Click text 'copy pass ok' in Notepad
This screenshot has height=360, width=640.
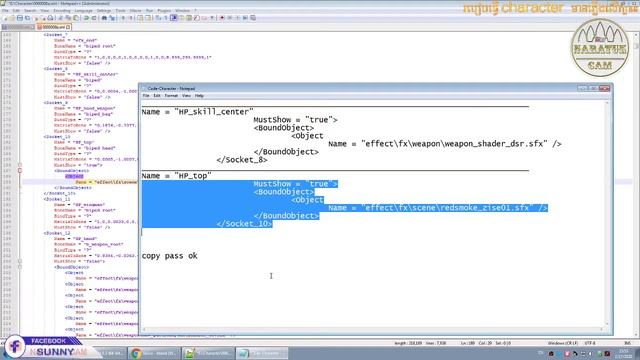[x=169, y=256]
